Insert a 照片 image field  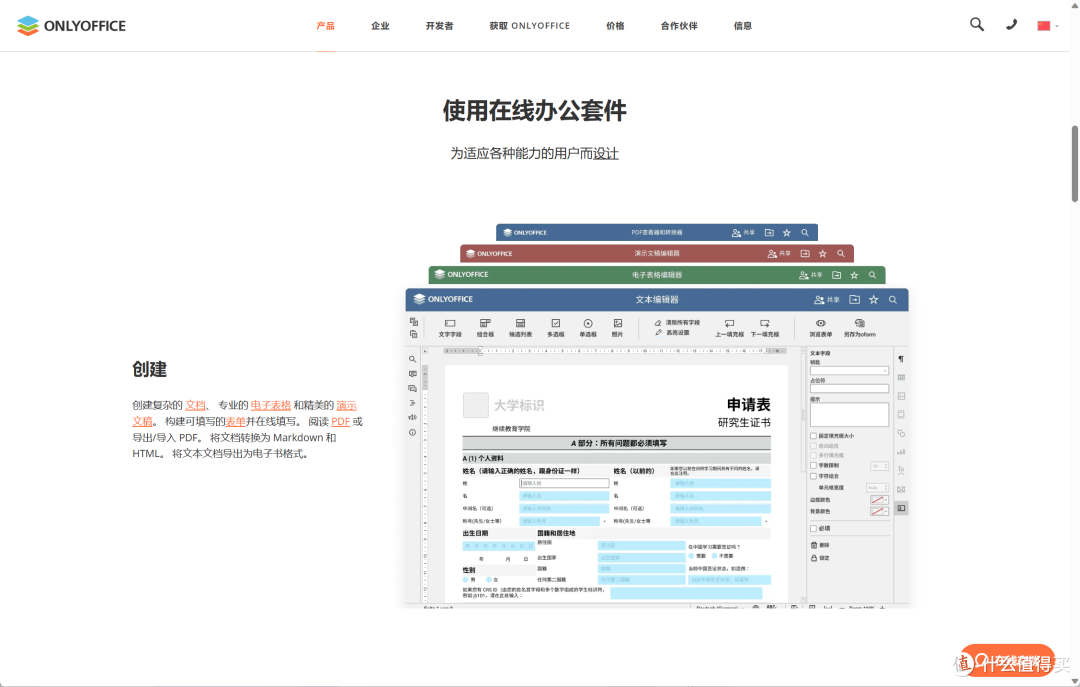pyautogui.click(x=617, y=328)
